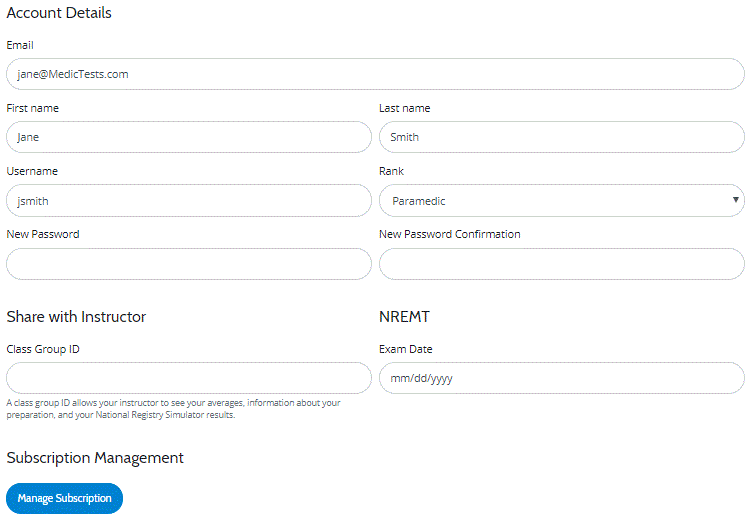Click the New Password Confirmation field
752x523 pixels.
pyautogui.click(x=562, y=264)
